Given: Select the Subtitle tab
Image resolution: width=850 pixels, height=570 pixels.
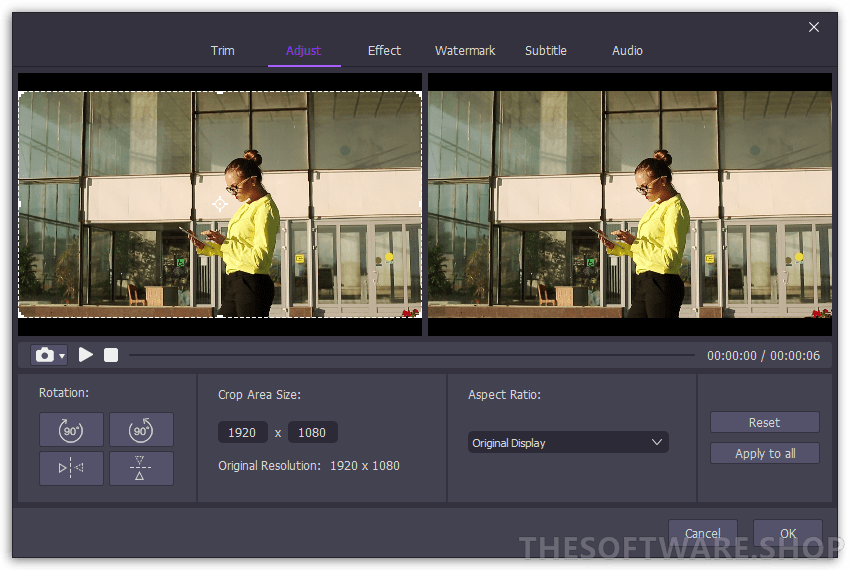Looking at the screenshot, I should 546,51.
